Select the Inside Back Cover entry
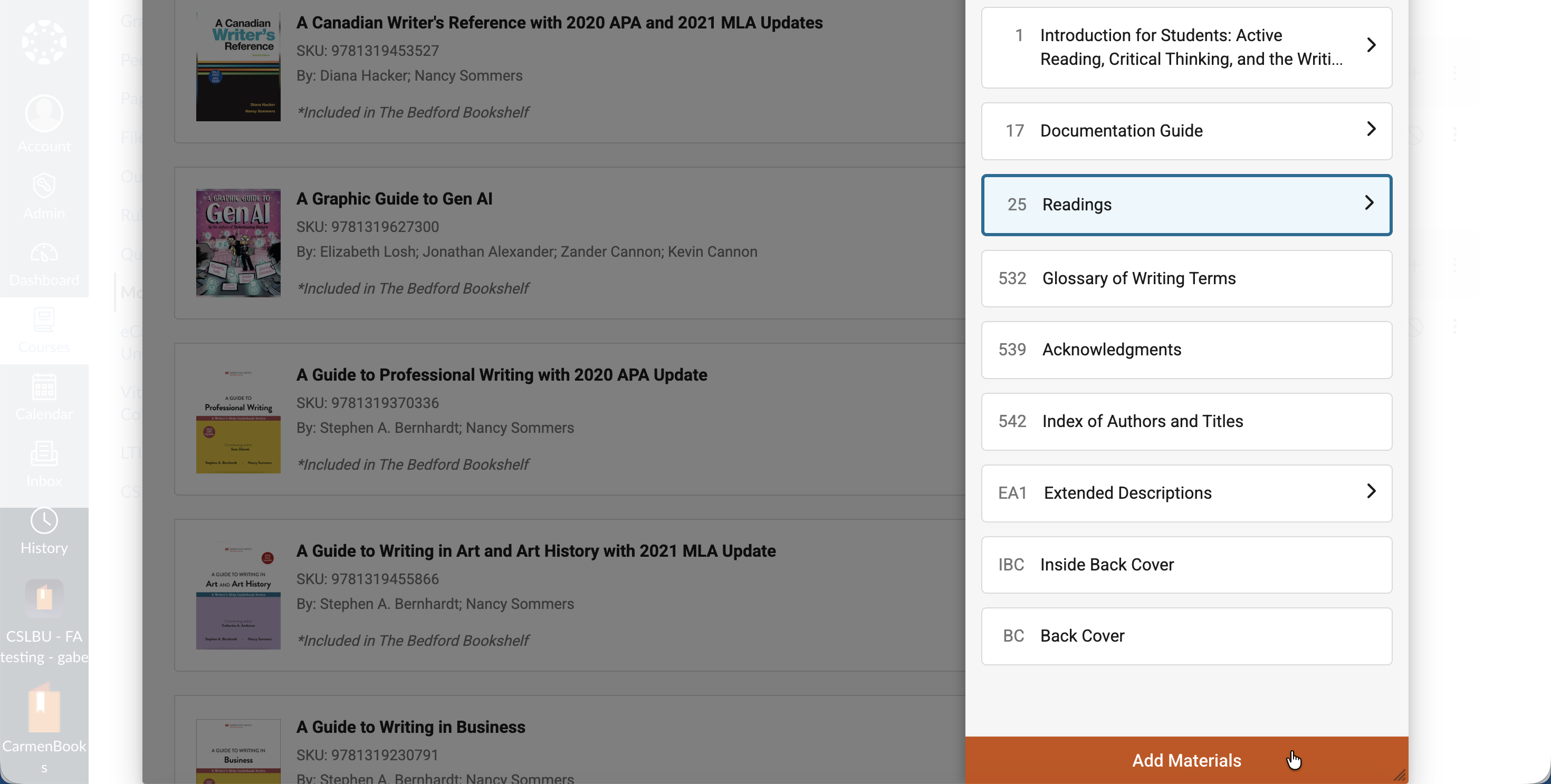Screen dimensions: 1551x784 click(x=1186, y=564)
